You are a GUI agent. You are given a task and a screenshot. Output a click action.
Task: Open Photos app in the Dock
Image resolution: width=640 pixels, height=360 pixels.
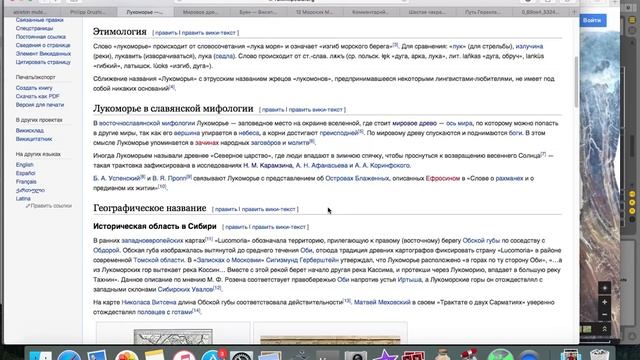tap(126, 355)
